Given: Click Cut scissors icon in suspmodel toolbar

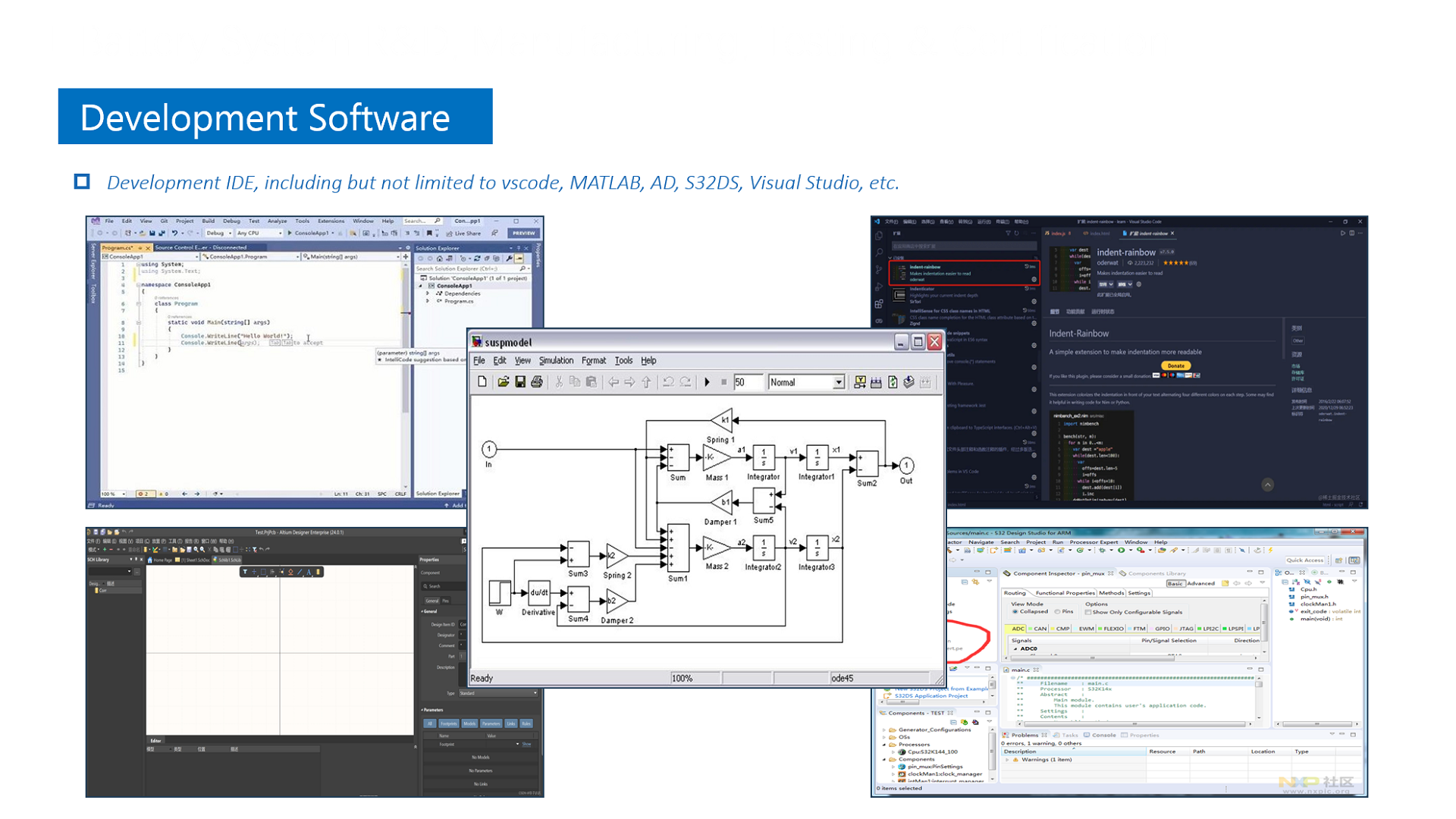Looking at the screenshot, I should point(559,382).
